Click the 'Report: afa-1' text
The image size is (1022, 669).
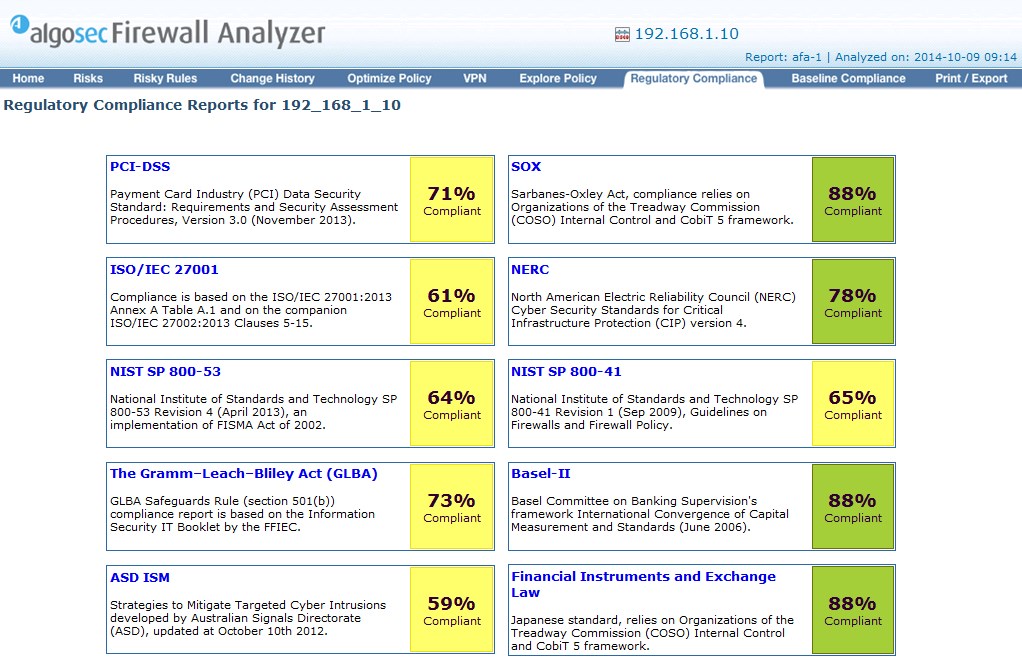coord(783,57)
